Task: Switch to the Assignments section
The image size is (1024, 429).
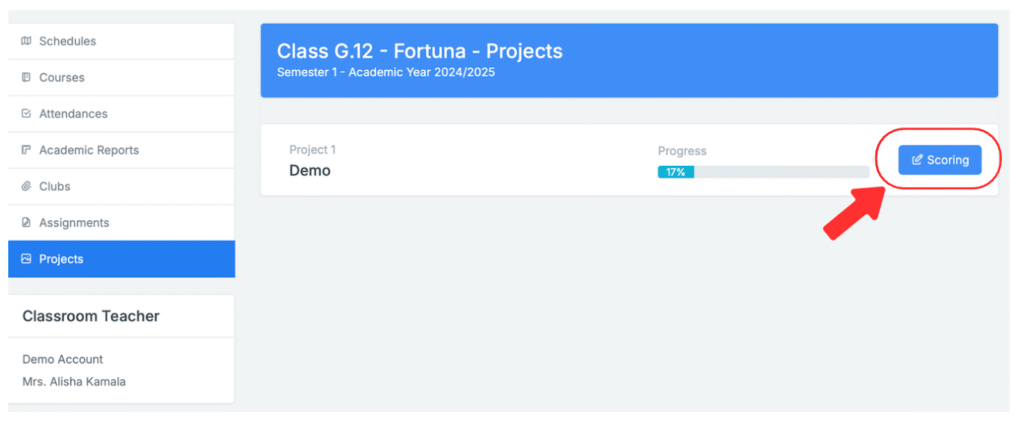Action: pyautogui.click(x=73, y=223)
